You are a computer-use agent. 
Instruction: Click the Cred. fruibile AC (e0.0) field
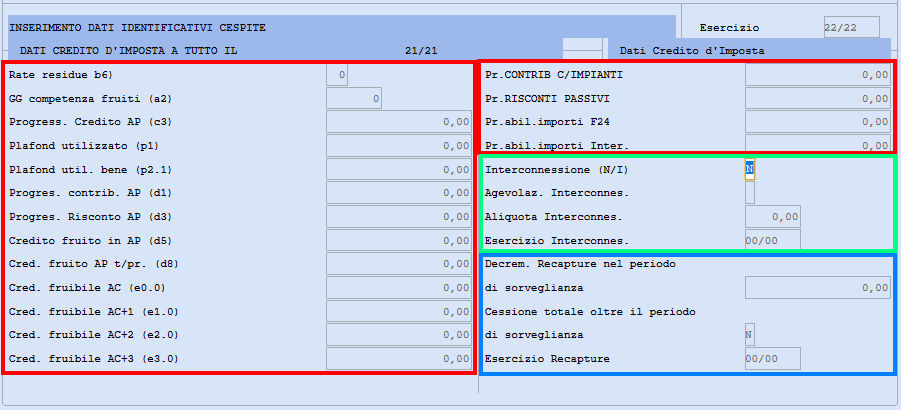tap(399, 288)
